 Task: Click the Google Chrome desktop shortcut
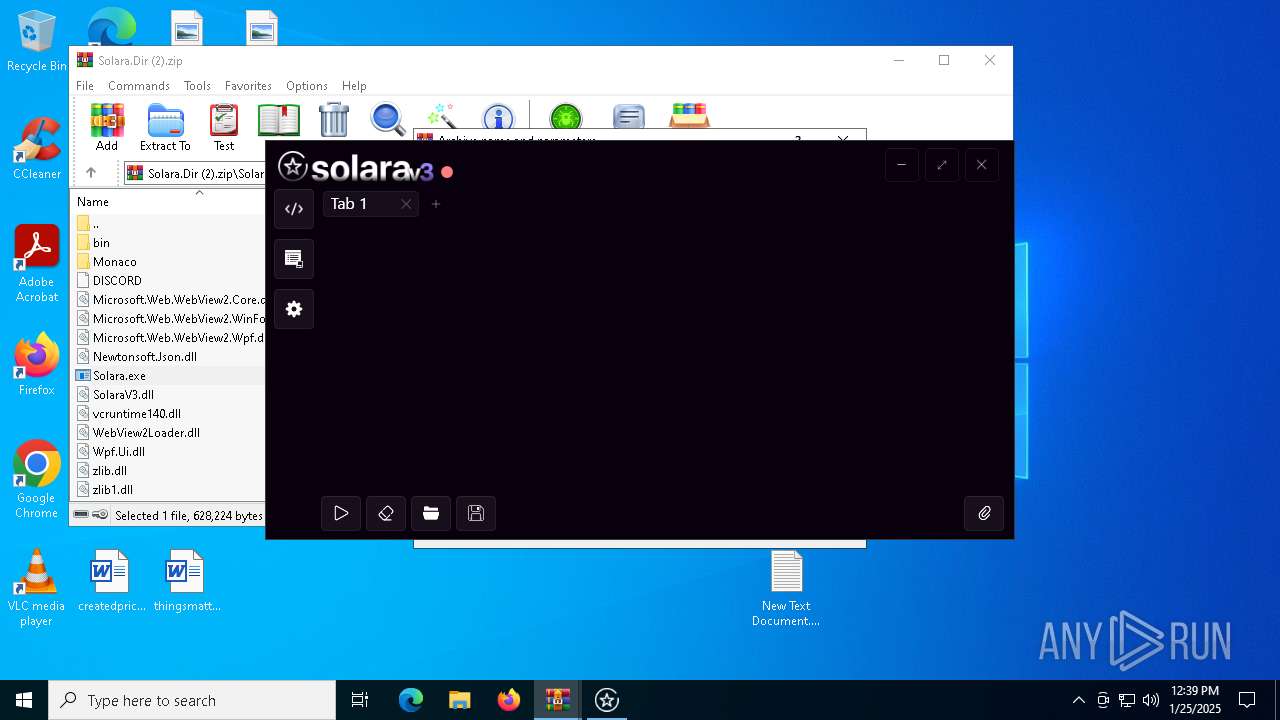click(x=36, y=480)
